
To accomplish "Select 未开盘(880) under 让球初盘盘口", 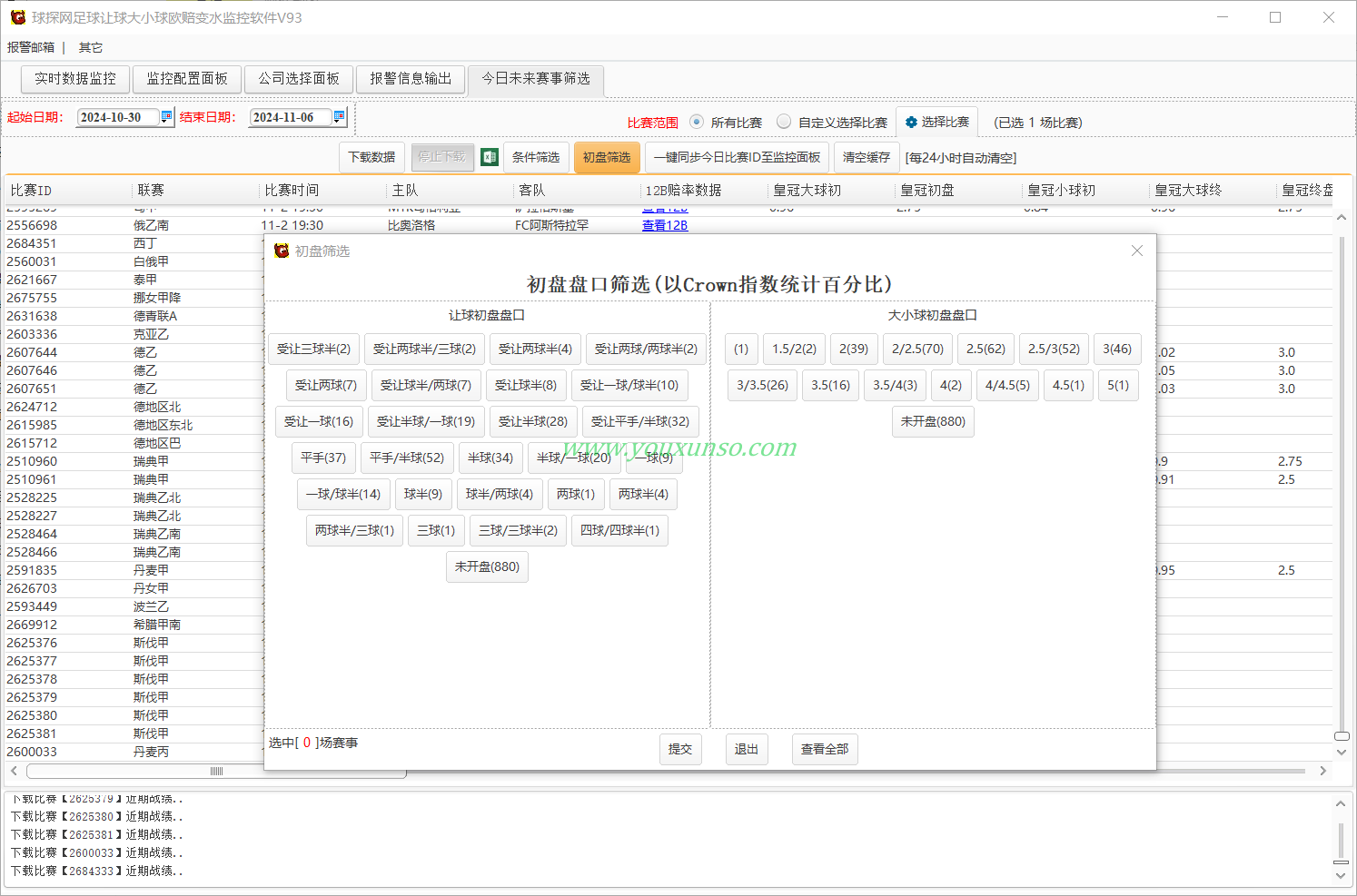I will click(488, 566).
